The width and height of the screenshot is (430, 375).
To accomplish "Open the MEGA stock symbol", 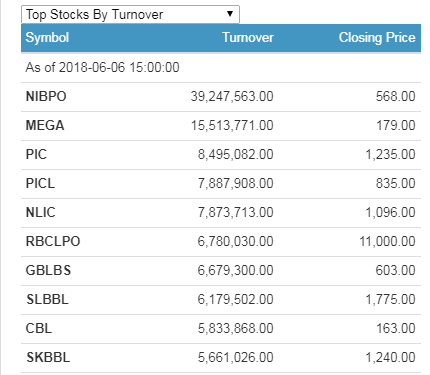I will pos(45,126).
